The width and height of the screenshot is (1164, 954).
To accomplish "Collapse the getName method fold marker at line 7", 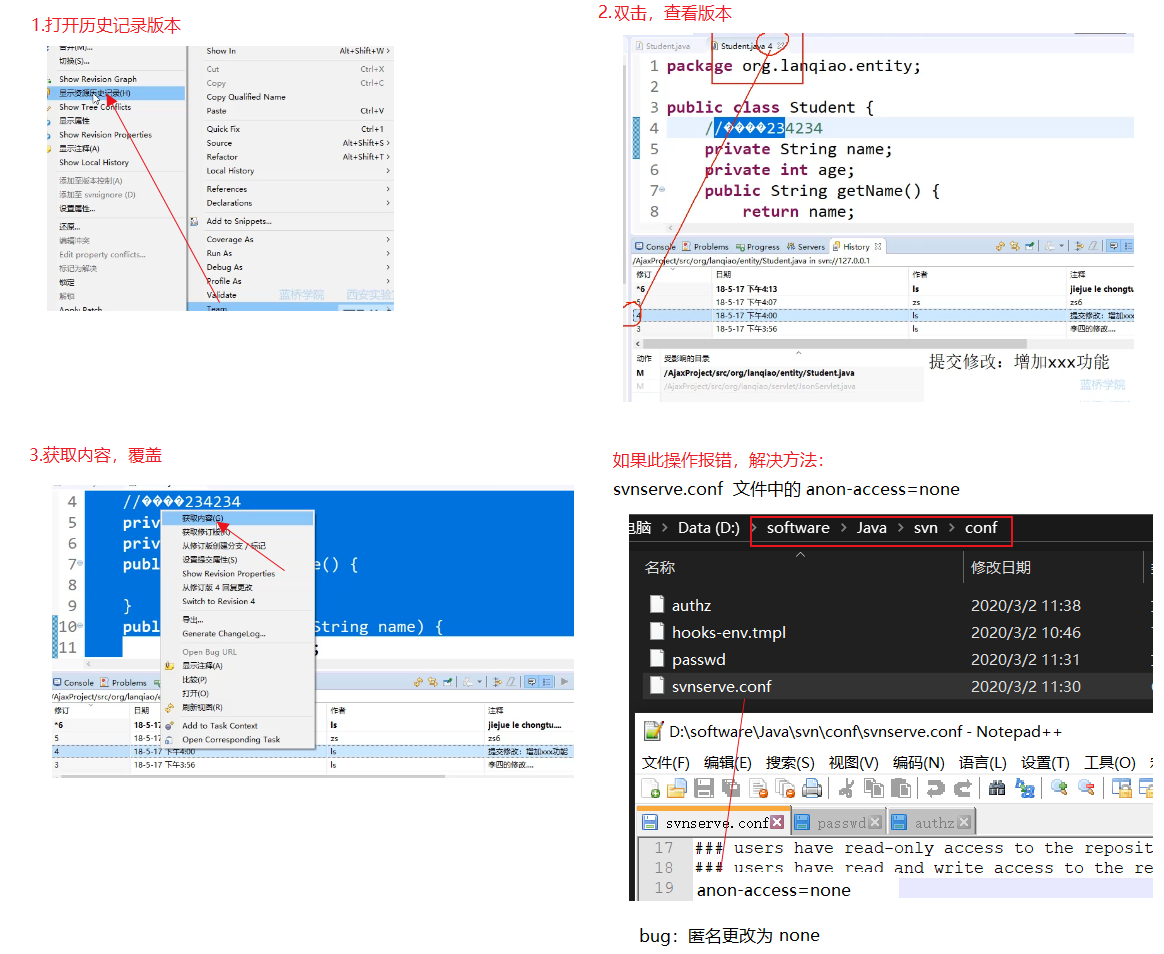I will 661,190.
